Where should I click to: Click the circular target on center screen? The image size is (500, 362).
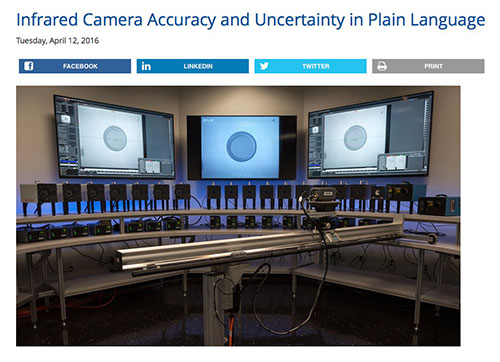241,147
